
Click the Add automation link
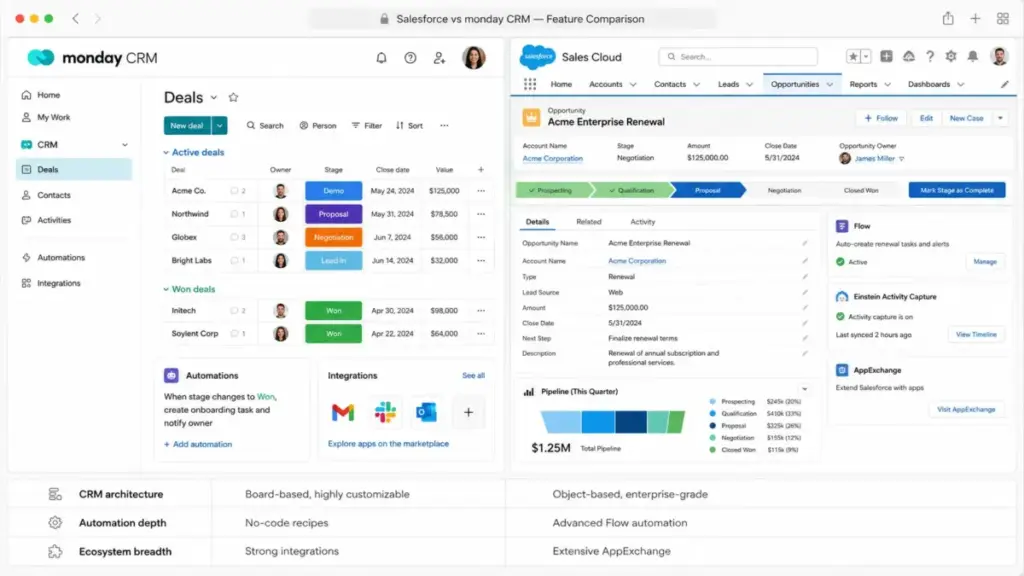tap(198, 444)
